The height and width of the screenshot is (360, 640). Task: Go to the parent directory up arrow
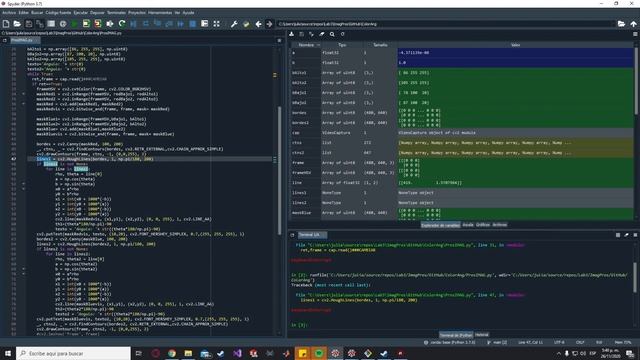tap(633, 24)
